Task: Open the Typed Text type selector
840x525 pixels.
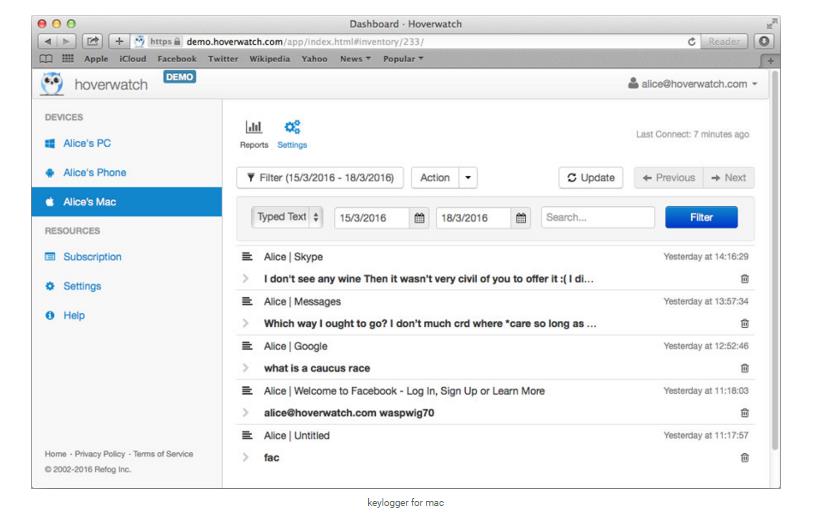Action: point(287,217)
